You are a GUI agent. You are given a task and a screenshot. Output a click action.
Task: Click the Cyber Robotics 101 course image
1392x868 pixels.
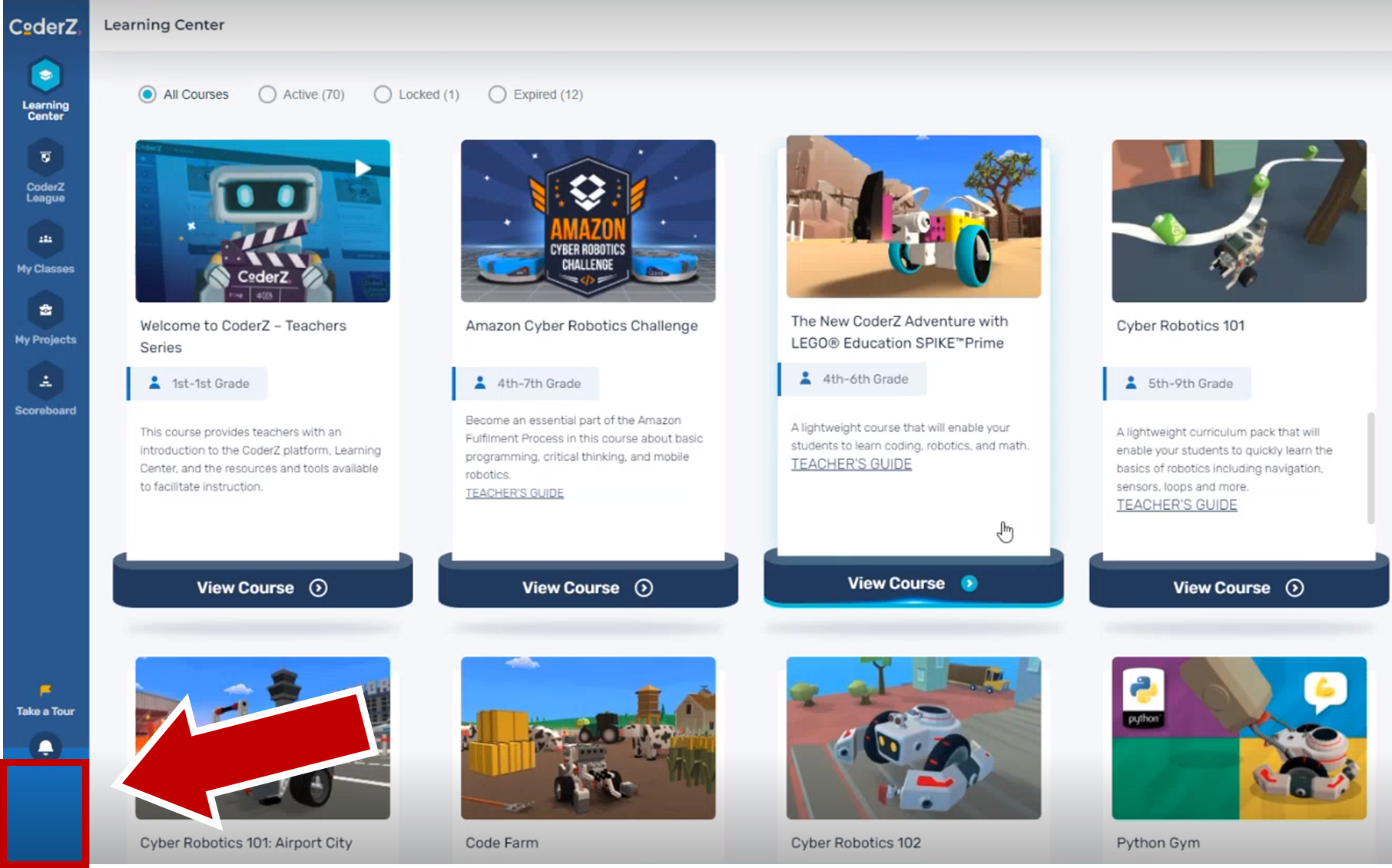coord(1239,220)
